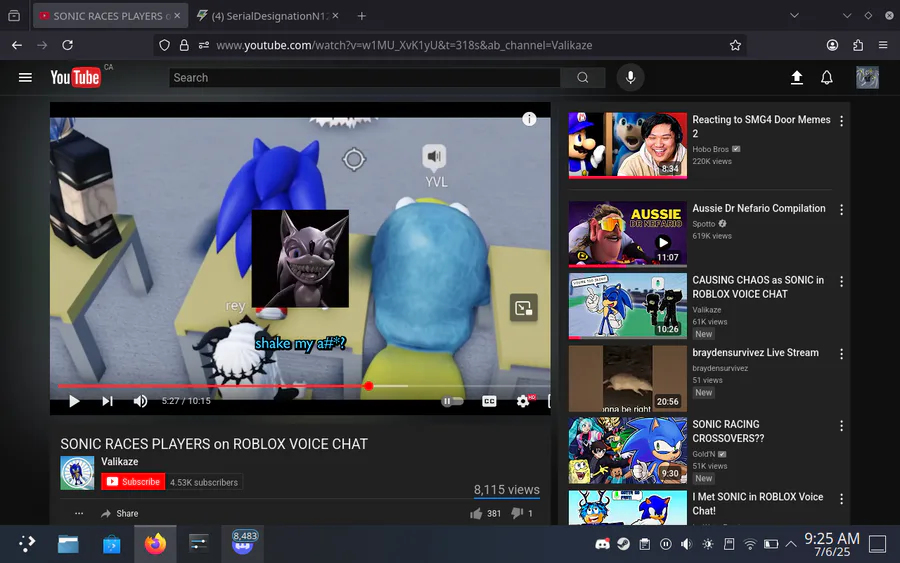
Task: Open the browser extensions icon
Action: 858,45
